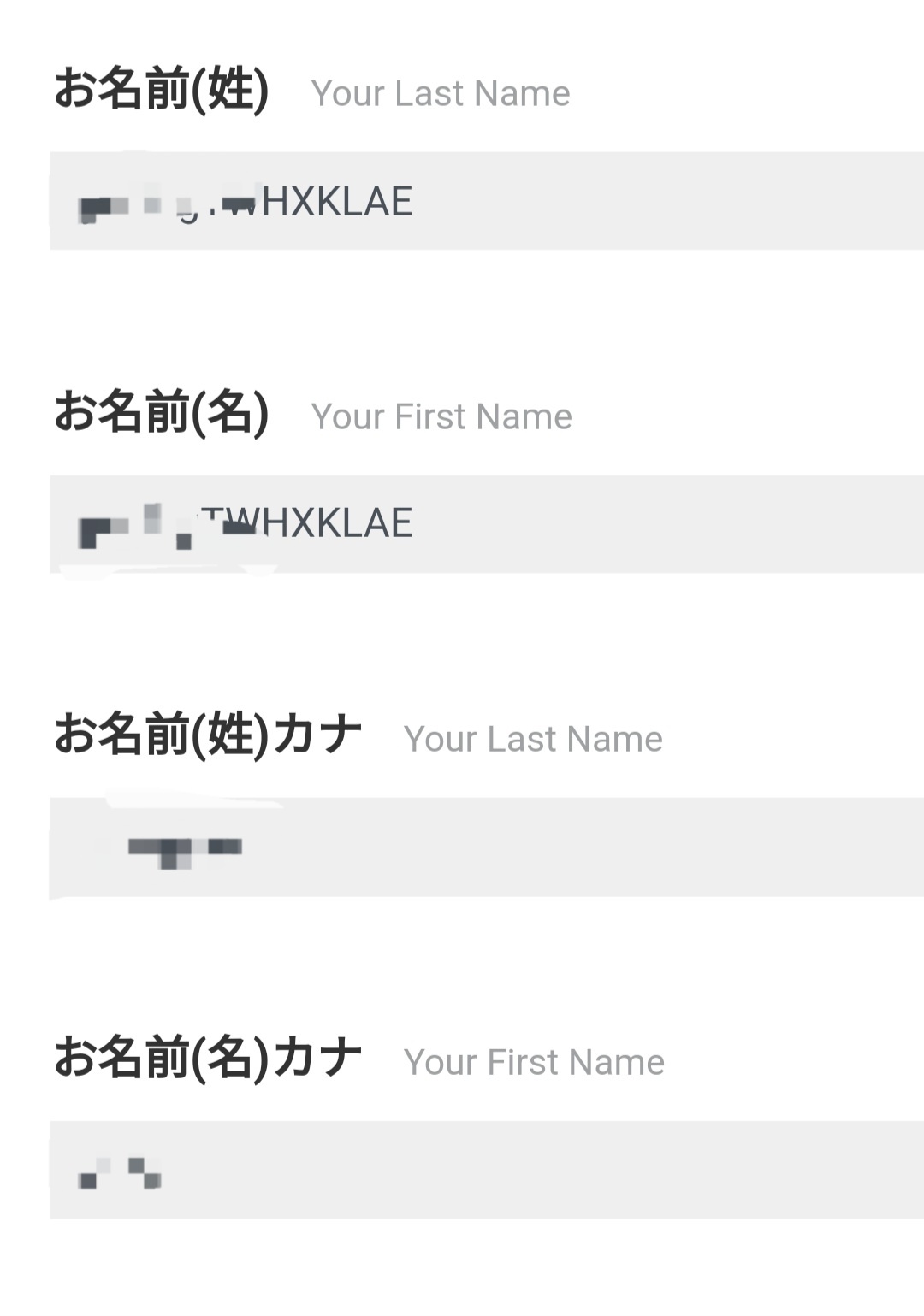Tap the お名前(名)カナ label
This screenshot has height=1316, width=924.
208,1059
